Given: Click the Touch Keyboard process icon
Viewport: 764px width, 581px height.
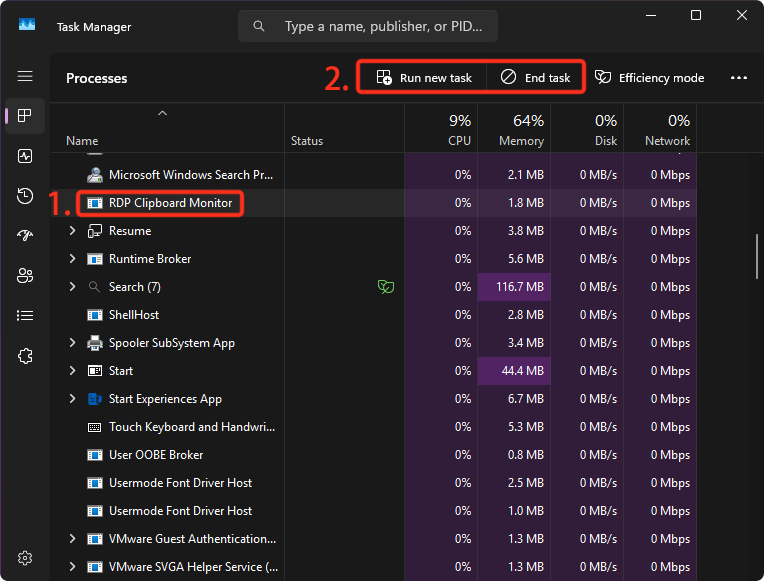Looking at the screenshot, I should (95, 427).
